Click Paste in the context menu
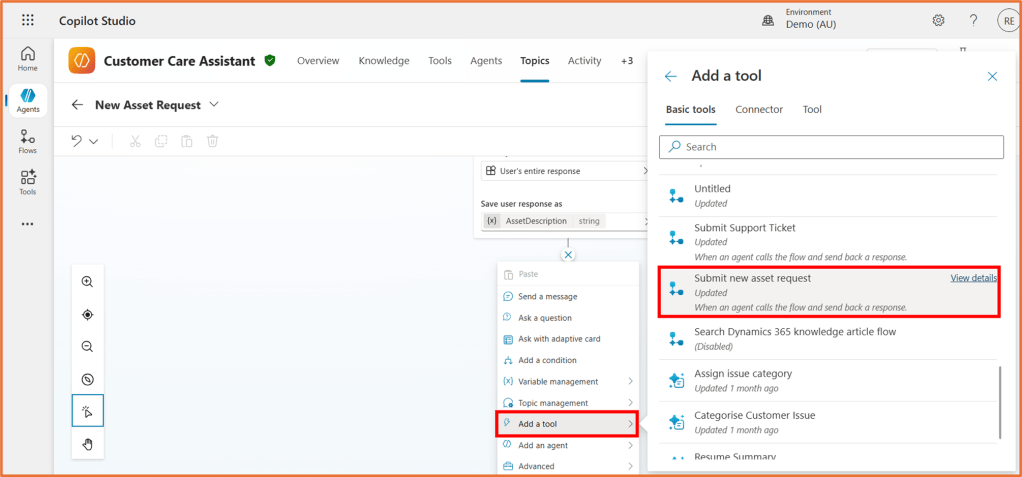1022x477 pixels. coord(568,274)
